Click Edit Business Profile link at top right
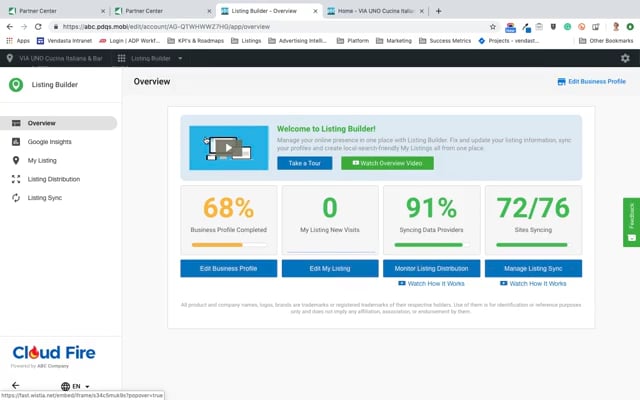 591,82
